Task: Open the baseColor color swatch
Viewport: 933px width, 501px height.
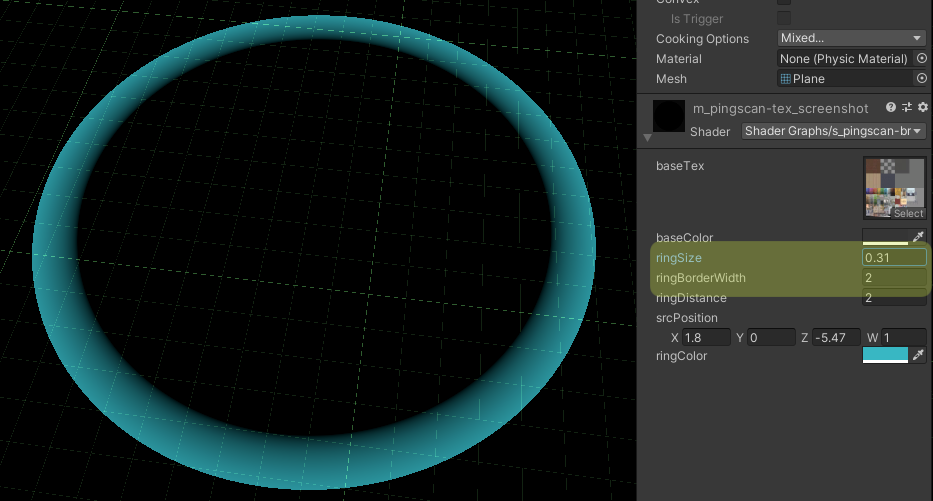Action: (885, 238)
